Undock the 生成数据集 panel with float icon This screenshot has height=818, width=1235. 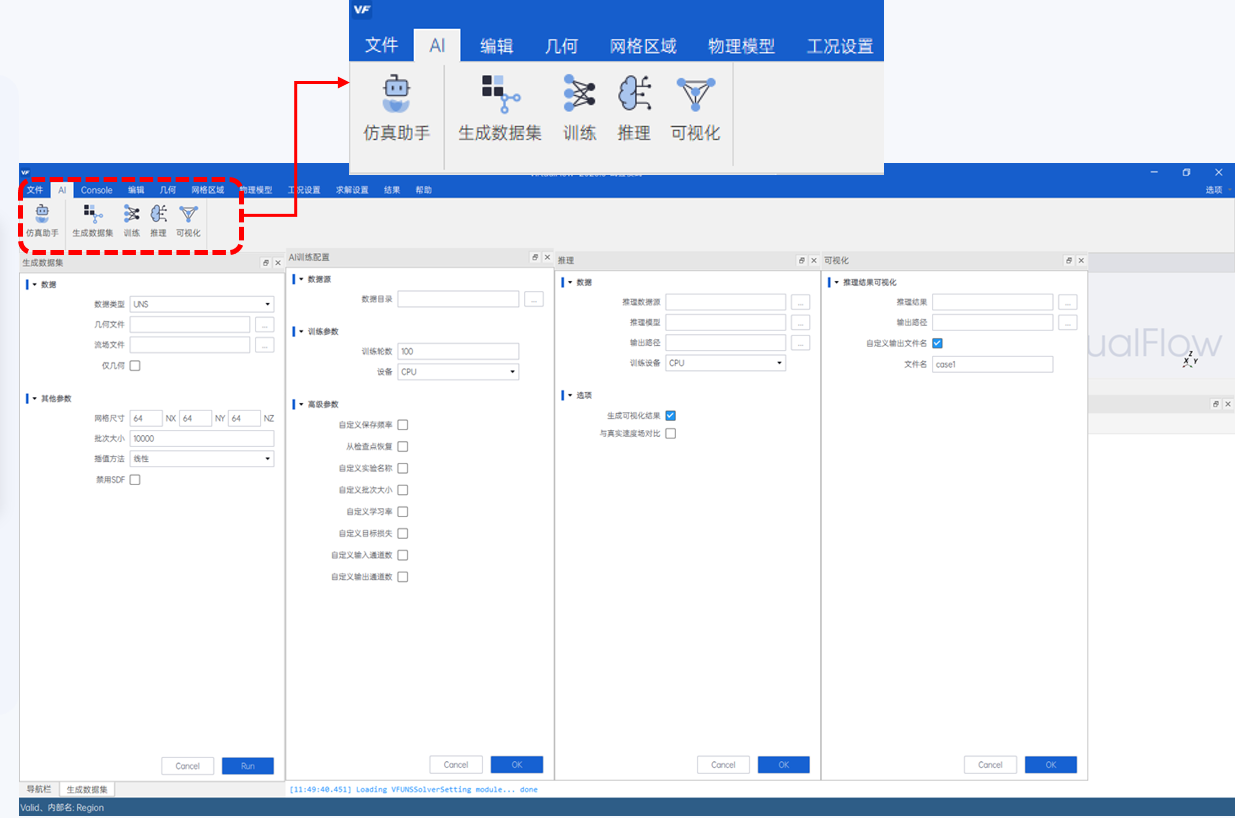pos(266,263)
